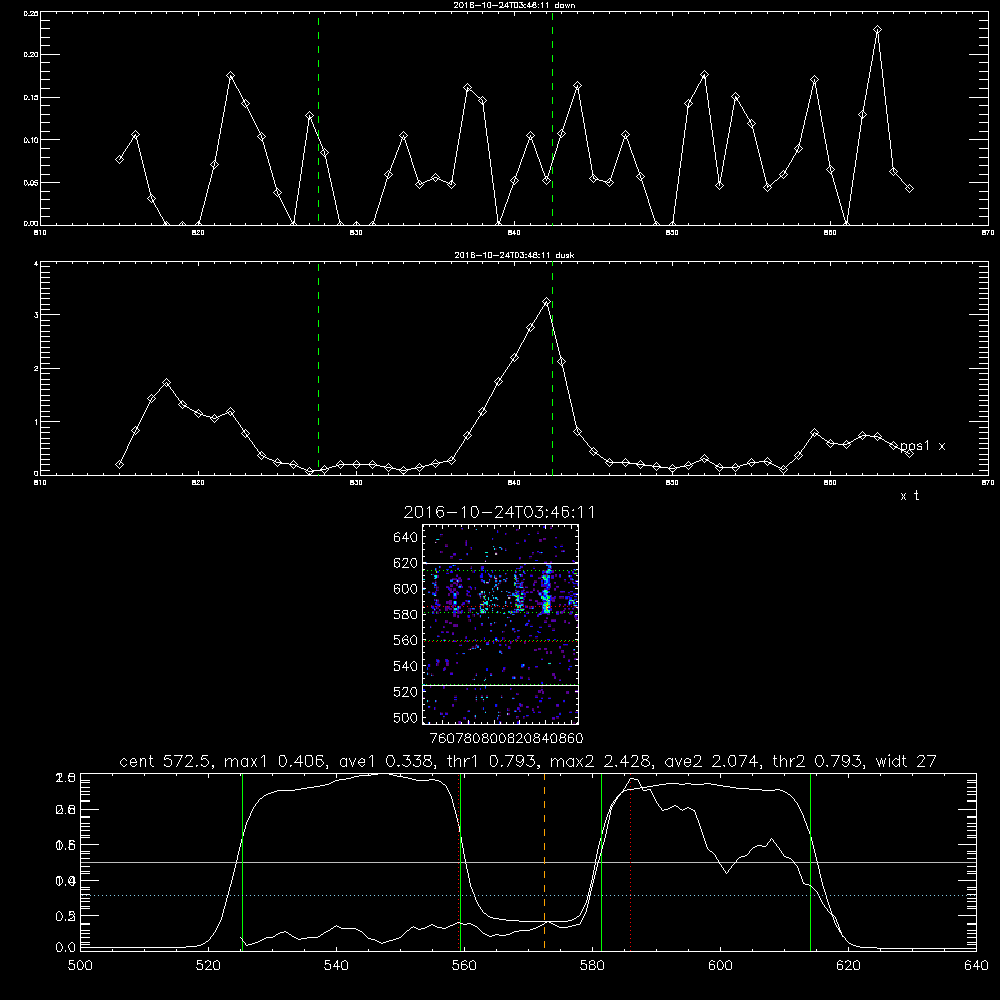Image resolution: width=1000 pixels, height=1000 pixels.
Task: Click the 'pos1 x' label in dusk plot
Action: click(x=923, y=446)
